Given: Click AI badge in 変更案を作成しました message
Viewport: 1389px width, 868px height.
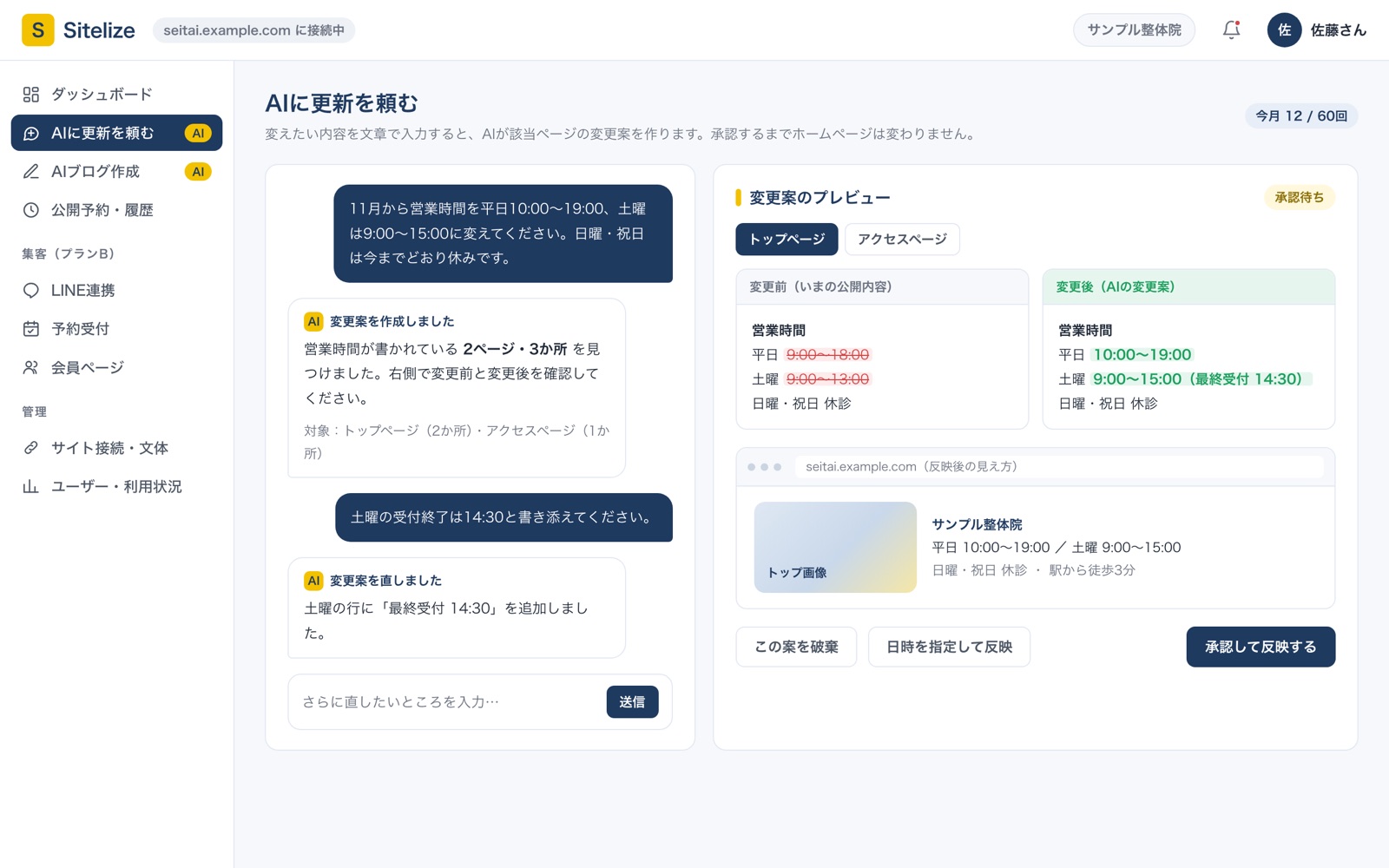Looking at the screenshot, I should (313, 321).
